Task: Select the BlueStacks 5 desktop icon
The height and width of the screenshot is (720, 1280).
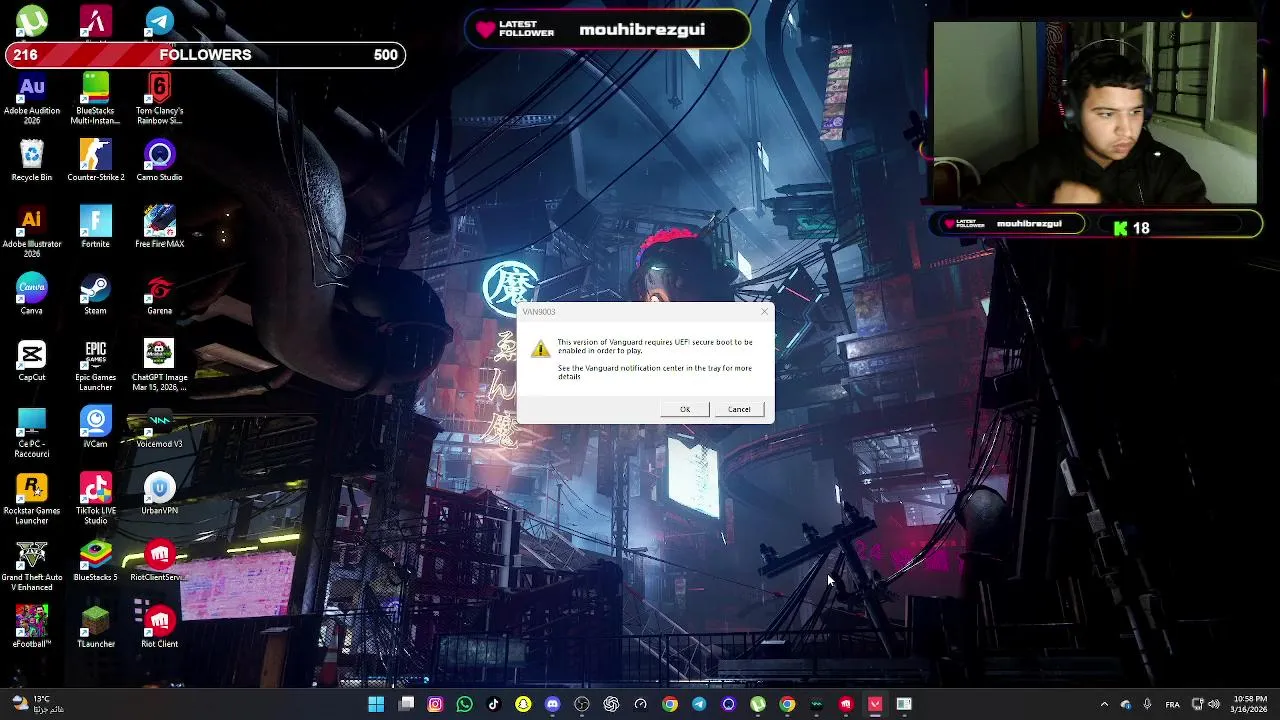Action: coord(96,561)
